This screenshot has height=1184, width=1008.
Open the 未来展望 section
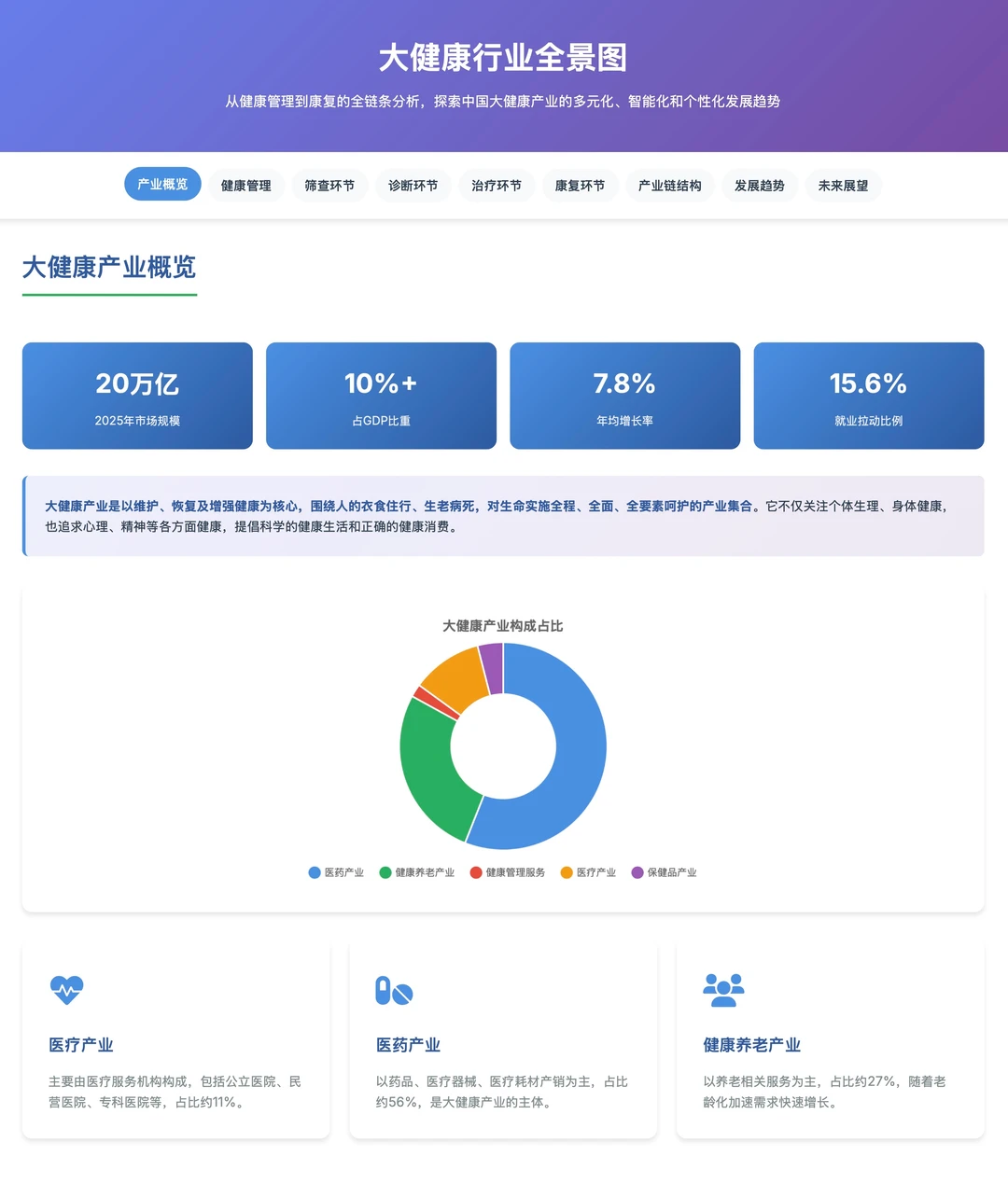coord(843,185)
